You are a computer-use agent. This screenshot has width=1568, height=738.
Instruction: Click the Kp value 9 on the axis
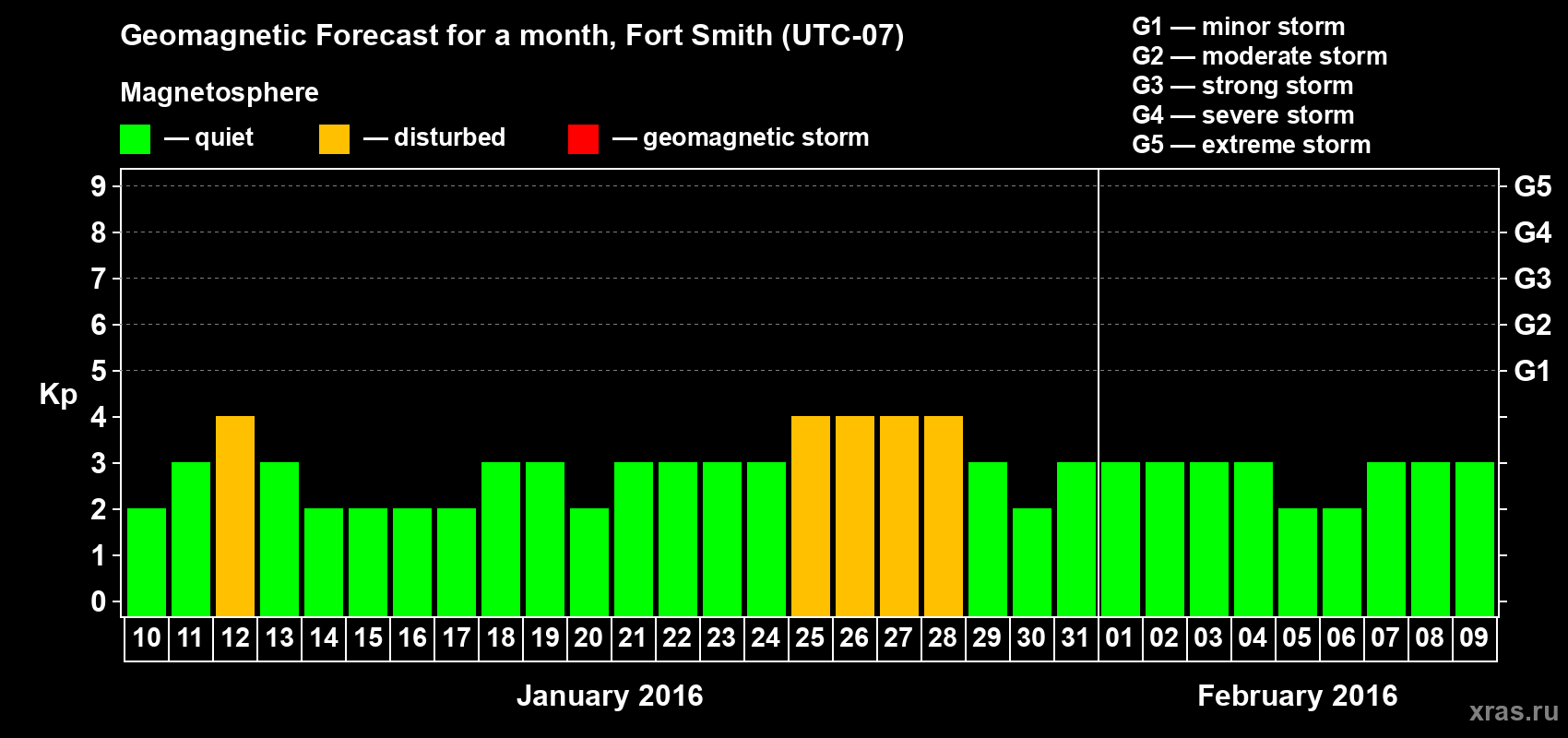click(99, 186)
